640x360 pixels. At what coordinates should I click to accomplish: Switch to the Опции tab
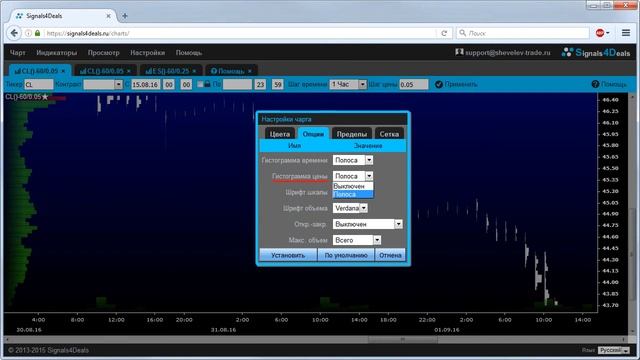tap(313, 134)
